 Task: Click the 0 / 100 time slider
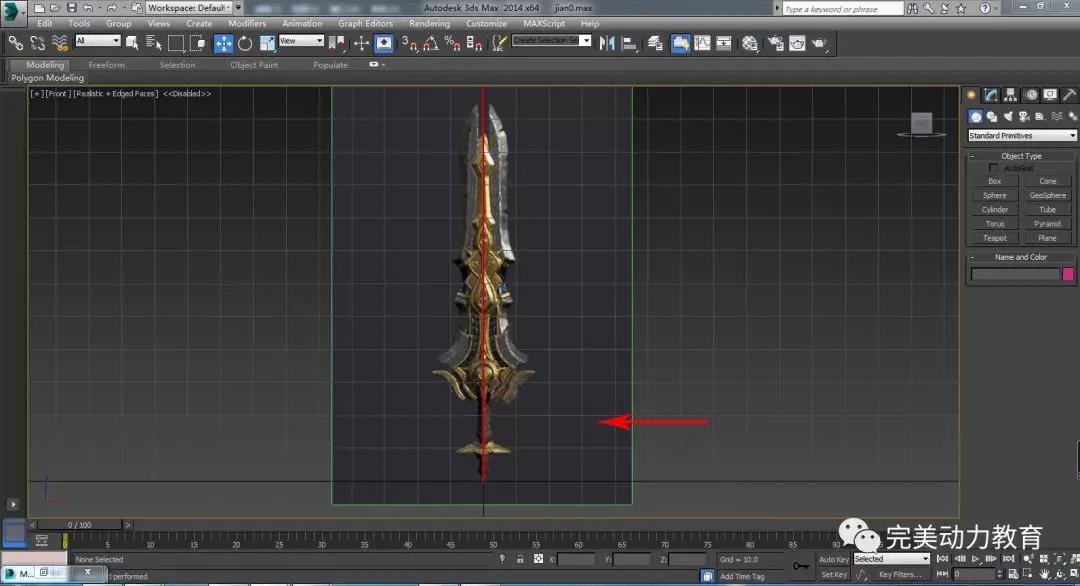[x=79, y=525]
